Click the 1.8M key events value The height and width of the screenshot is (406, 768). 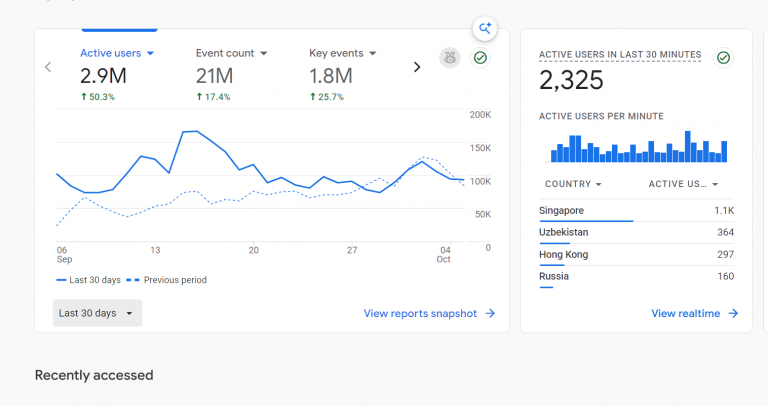click(x=331, y=76)
